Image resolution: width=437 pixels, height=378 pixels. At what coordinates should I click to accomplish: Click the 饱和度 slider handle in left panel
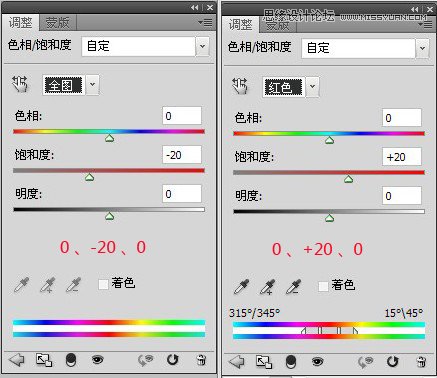pos(89,177)
